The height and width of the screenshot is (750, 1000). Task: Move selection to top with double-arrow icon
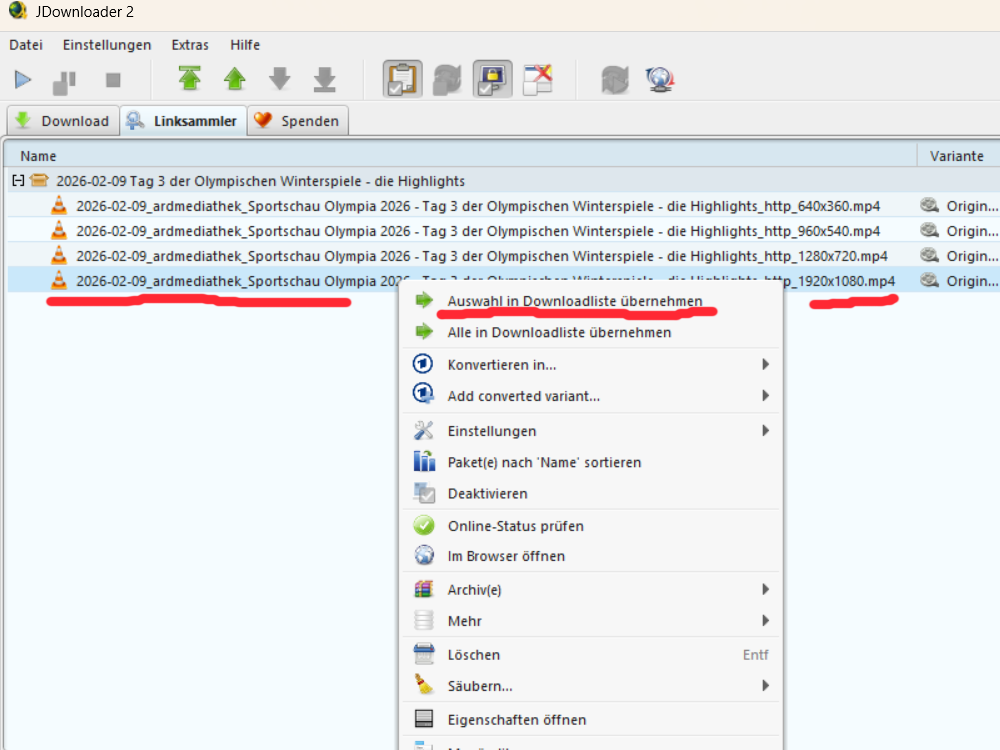pyautogui.click(x=189, y=78)
